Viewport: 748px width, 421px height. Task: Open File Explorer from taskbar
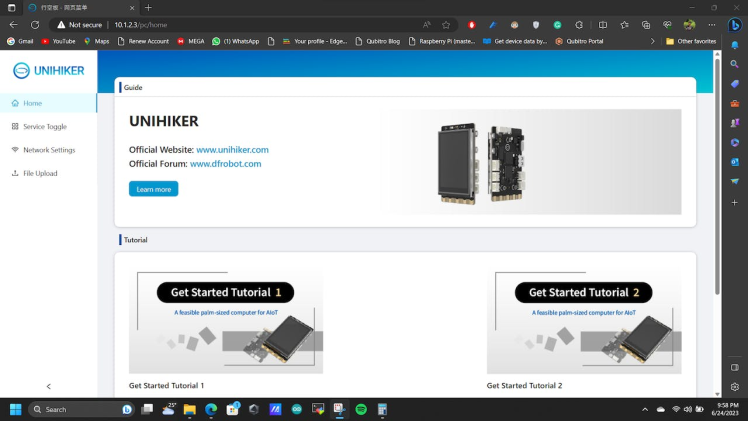(x=189, y=410)
